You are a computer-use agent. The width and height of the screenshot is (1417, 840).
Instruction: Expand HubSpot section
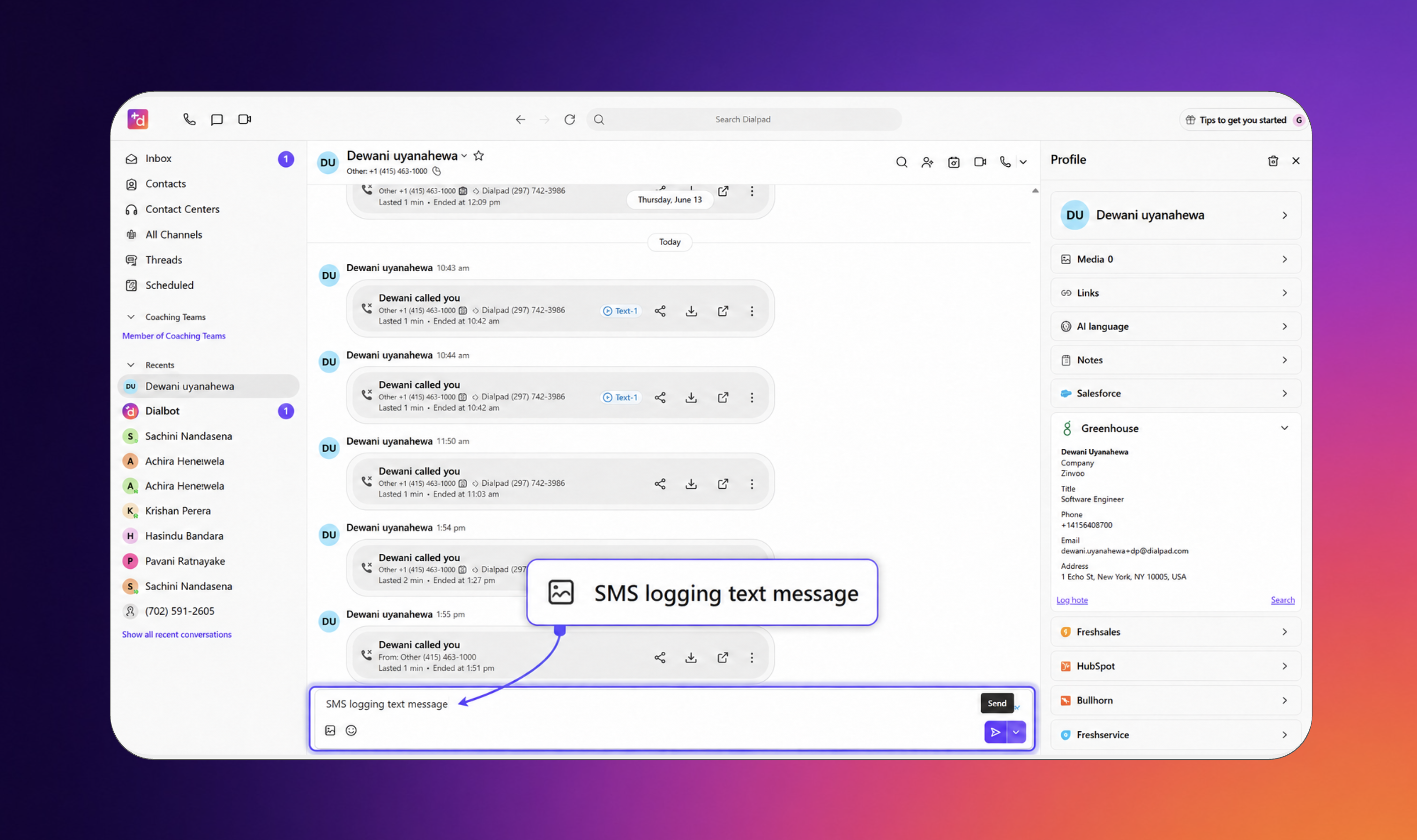coord(1176,666)
